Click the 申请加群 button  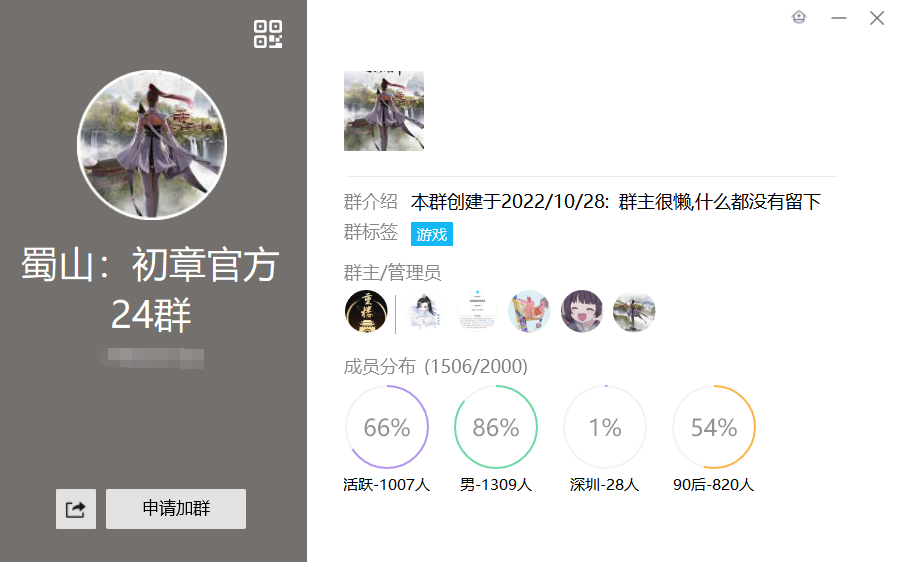(176, 509)
